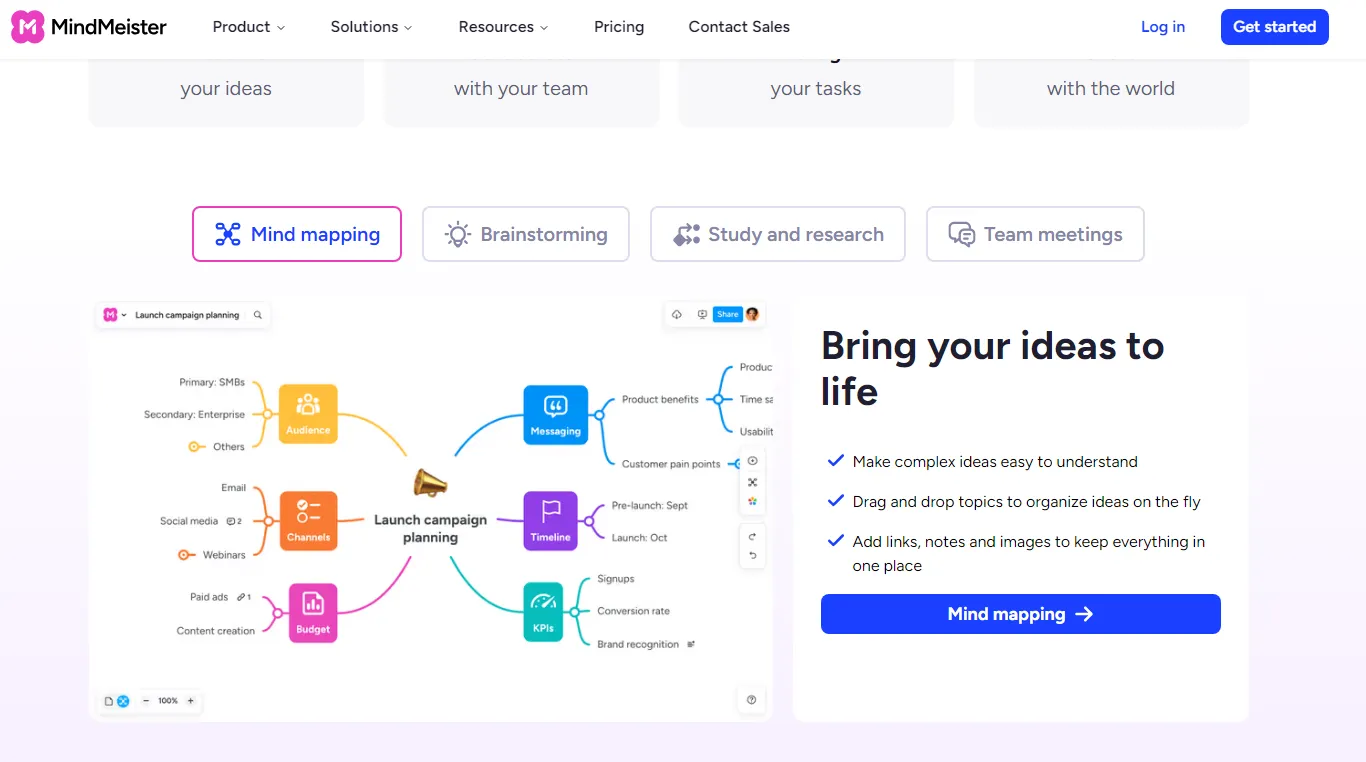Select the Mind mapping tab

point(297,234)
